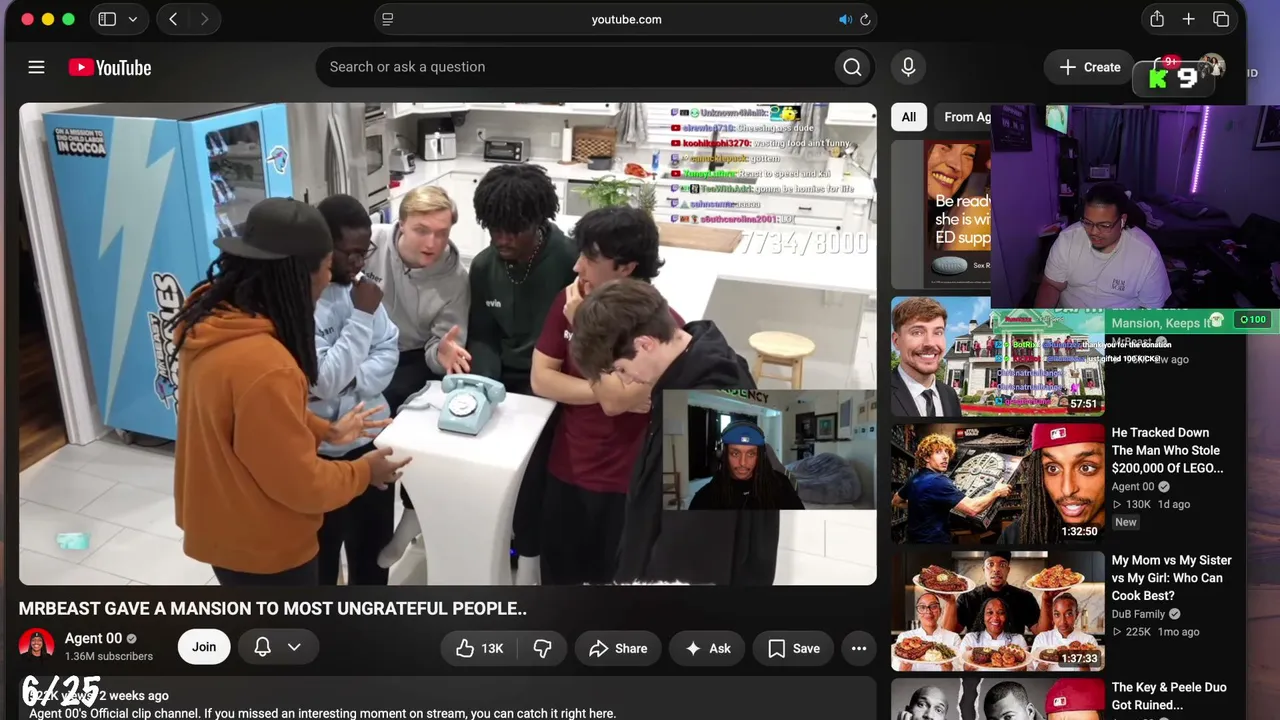This screenshot has width=1280, height=720.
Task: Click the "New" badge on the LEGO video
Action: click(x=1126, y=522)
